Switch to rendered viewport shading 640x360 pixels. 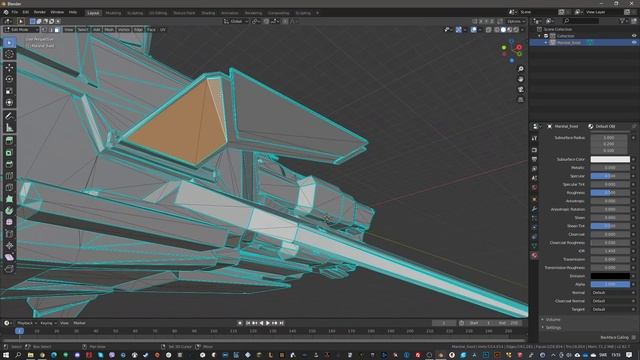[516, 30]
